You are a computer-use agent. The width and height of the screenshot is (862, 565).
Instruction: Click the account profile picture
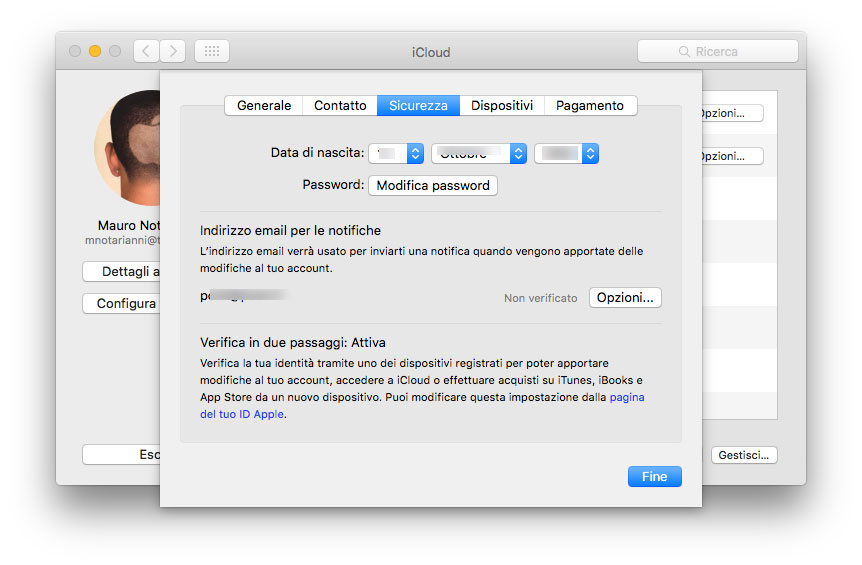coord(128,150)
